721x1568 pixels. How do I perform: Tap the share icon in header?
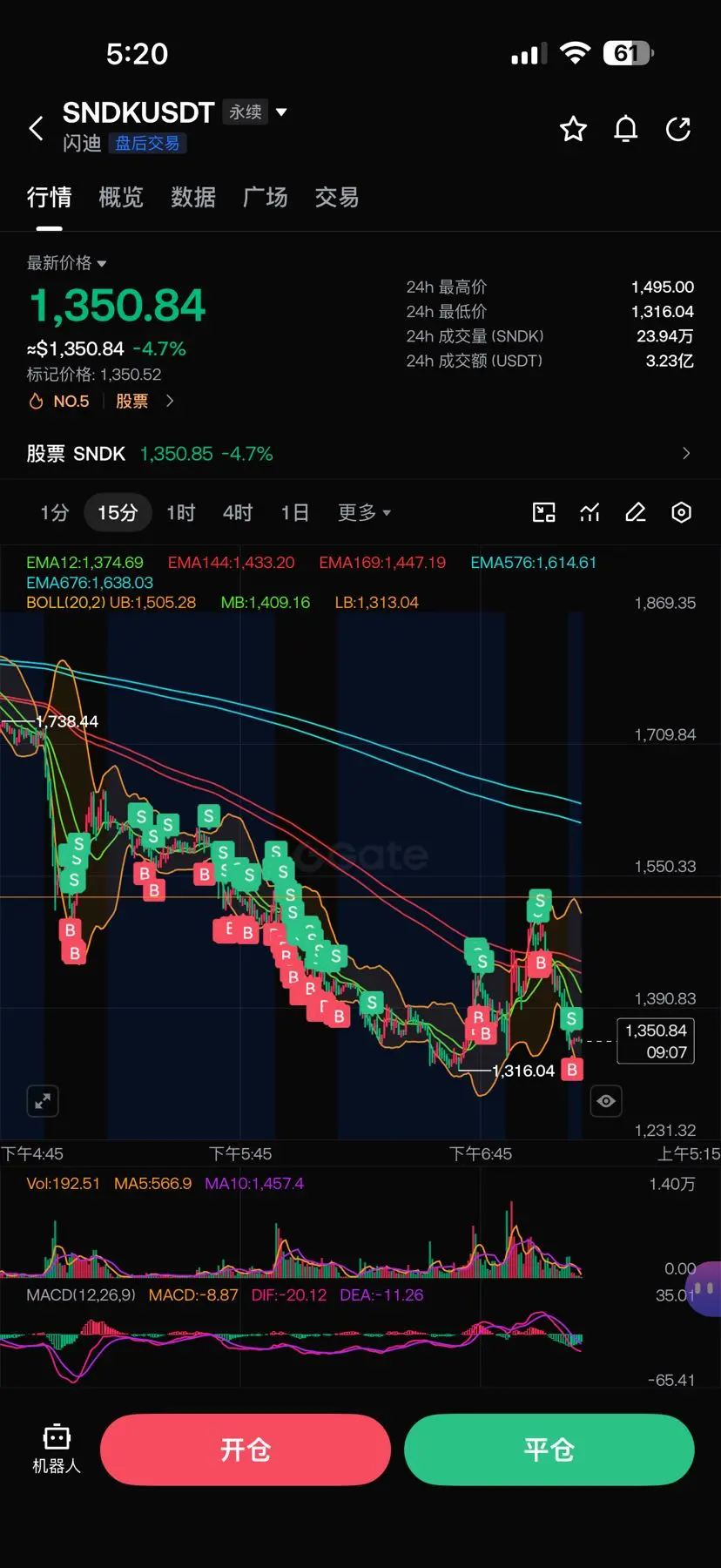pos(677,129)
